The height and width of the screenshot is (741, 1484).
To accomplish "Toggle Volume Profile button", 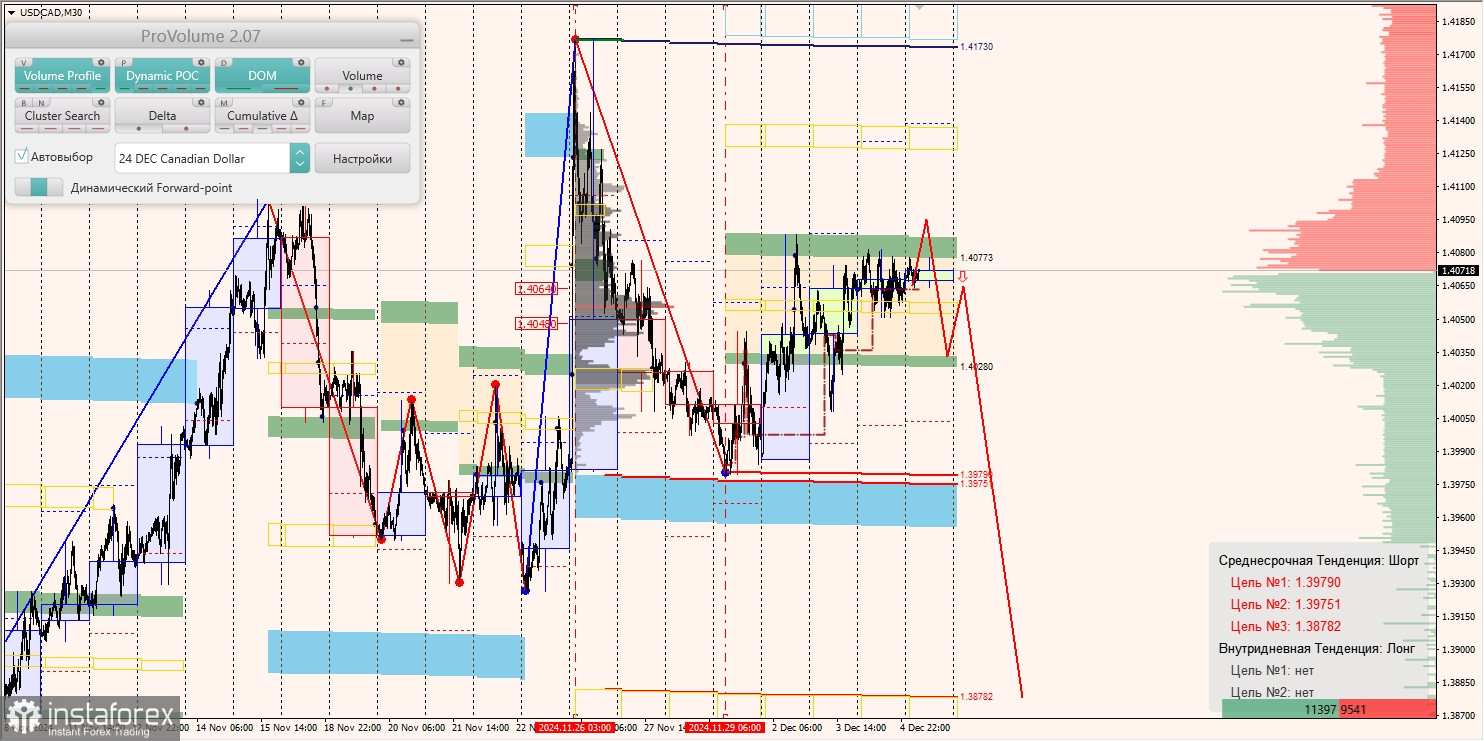I will coord(62,75).
